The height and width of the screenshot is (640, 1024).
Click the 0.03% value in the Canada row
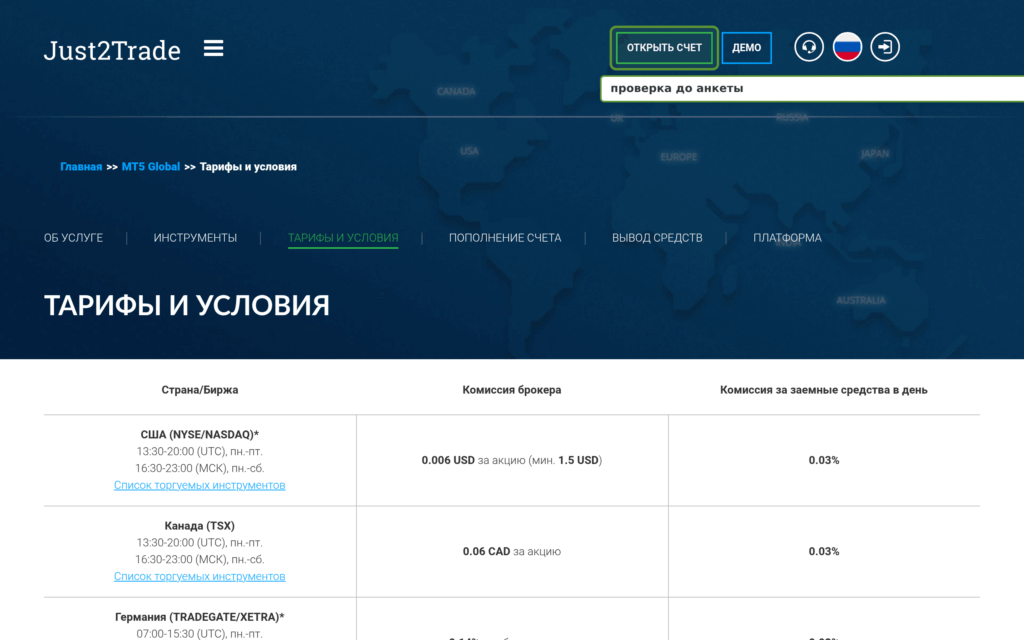coord(824,552)
